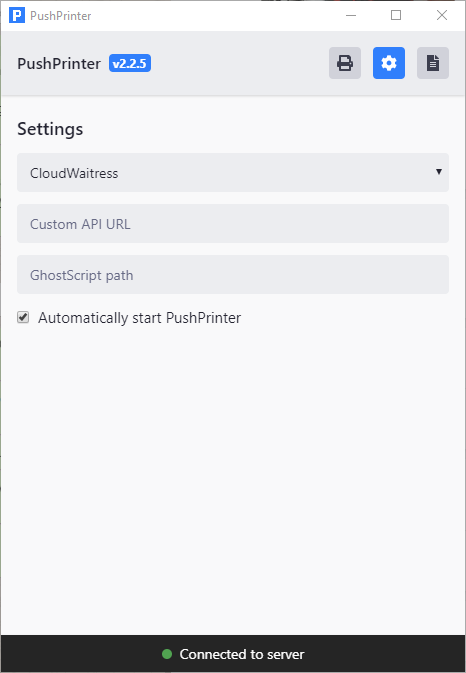Click the Settings heading

(x=50, y=129)
